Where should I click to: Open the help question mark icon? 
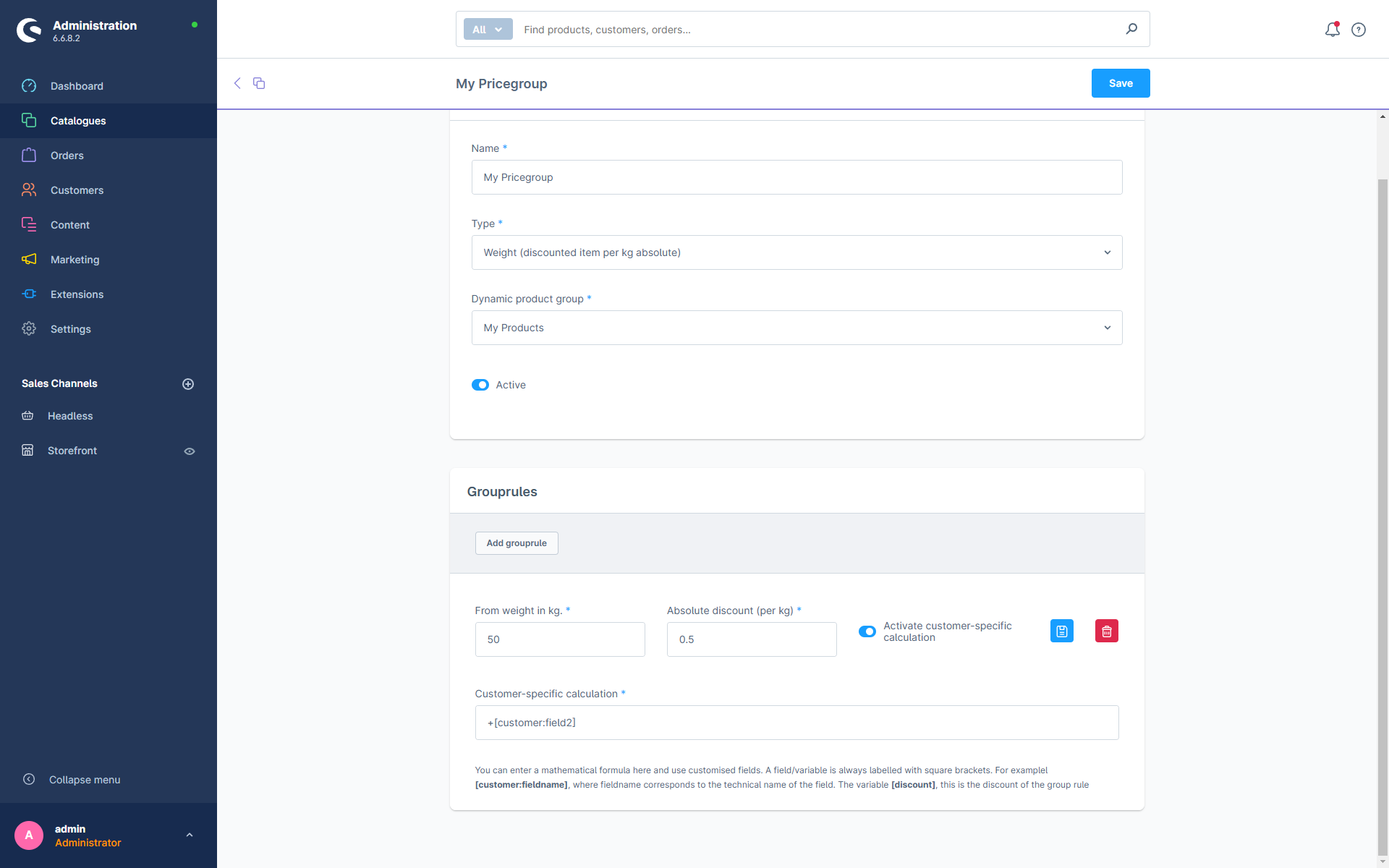point(1359,30)
